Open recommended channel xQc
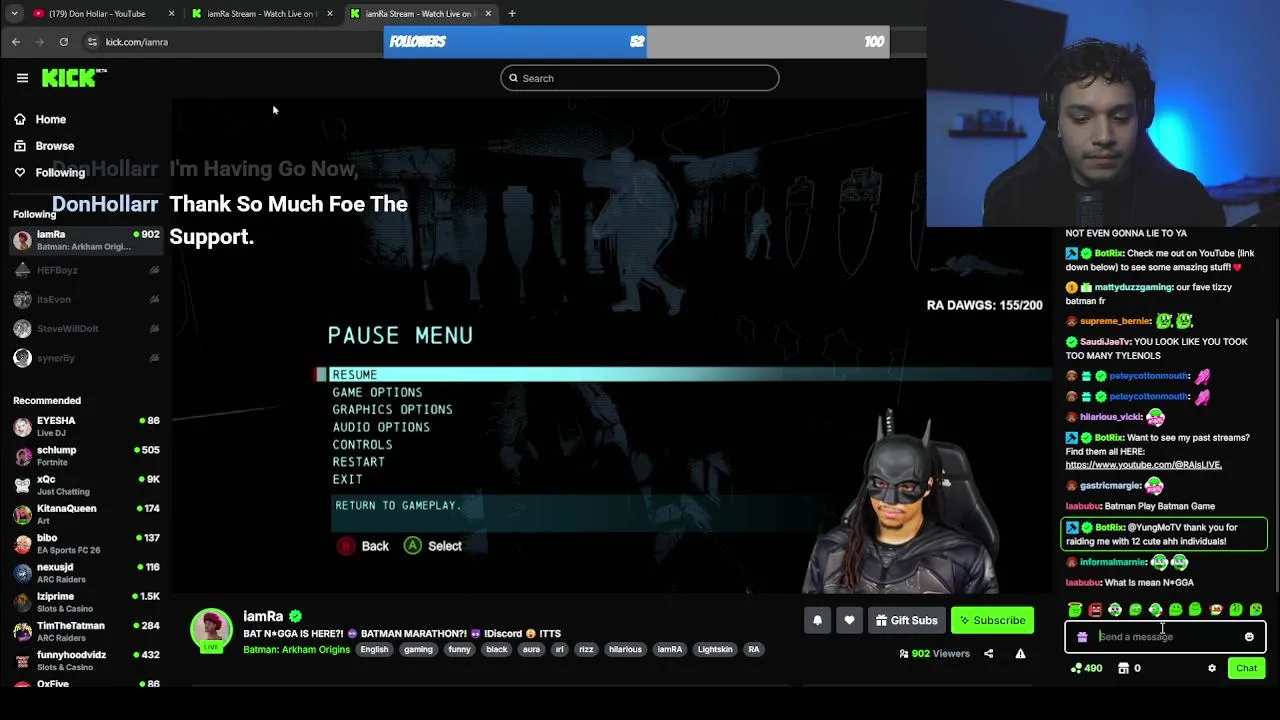The height and width of the screenshot is (720, 1280). [86, 485]
